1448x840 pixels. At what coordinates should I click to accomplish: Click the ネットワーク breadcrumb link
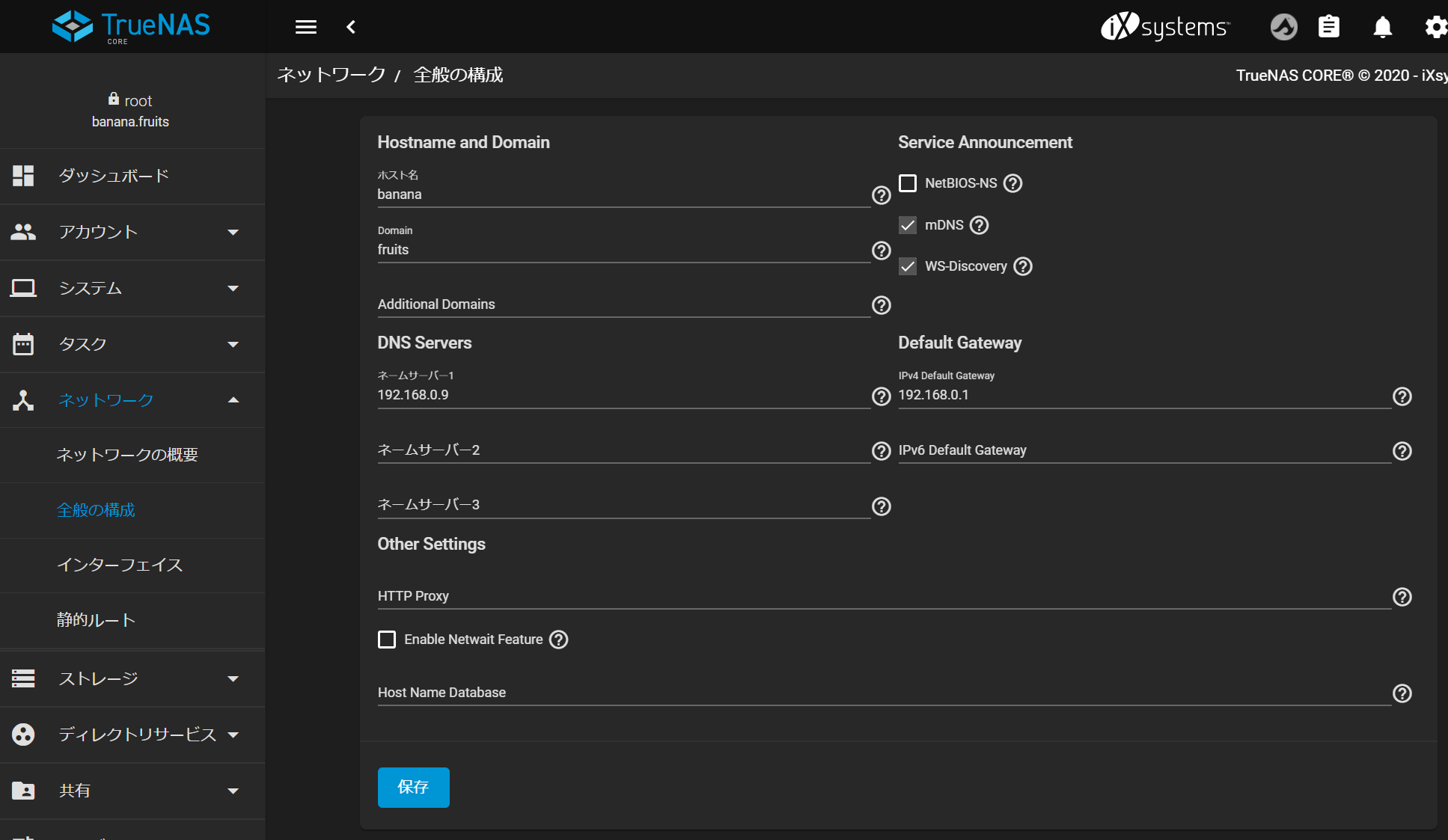tap(332, 75)
